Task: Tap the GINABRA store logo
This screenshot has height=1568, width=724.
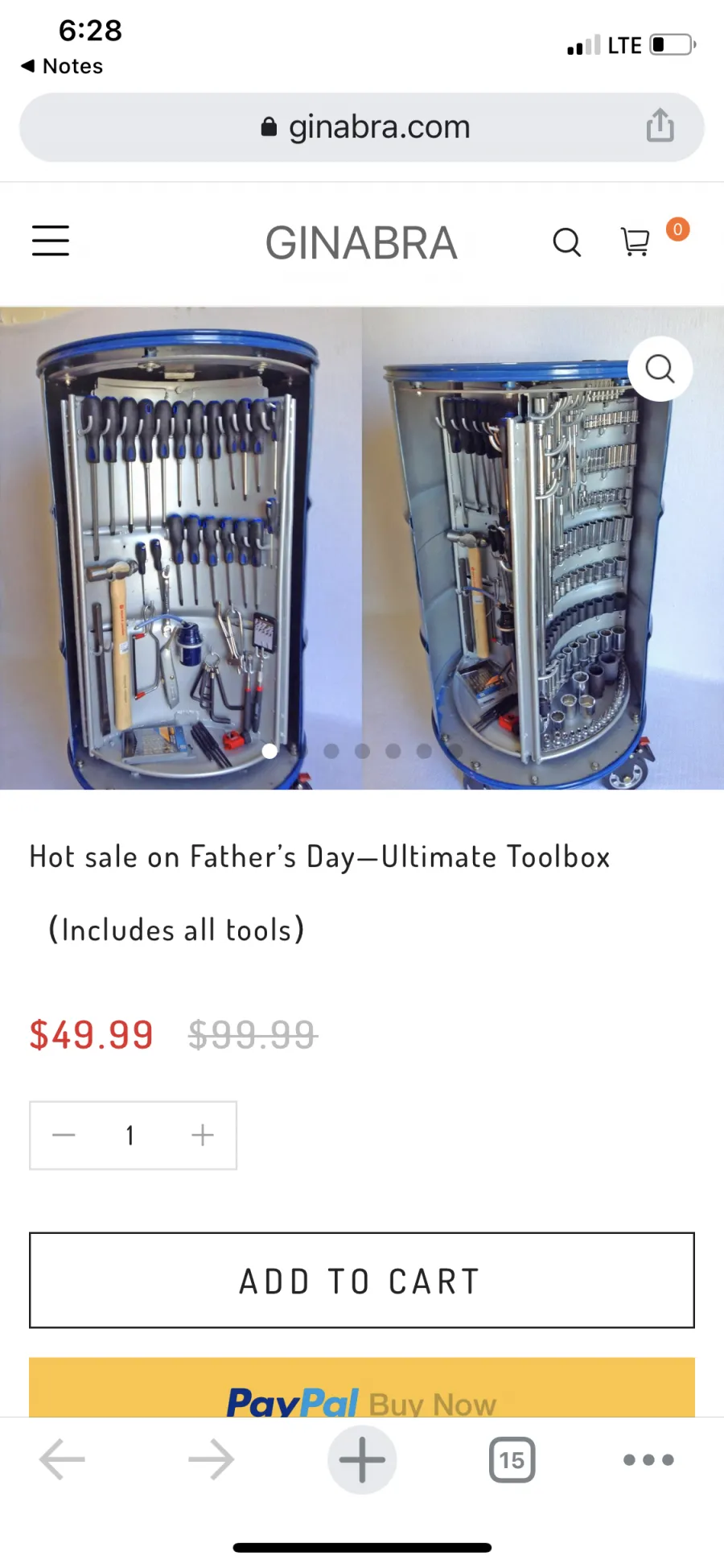Action: [x=361, y=243]
